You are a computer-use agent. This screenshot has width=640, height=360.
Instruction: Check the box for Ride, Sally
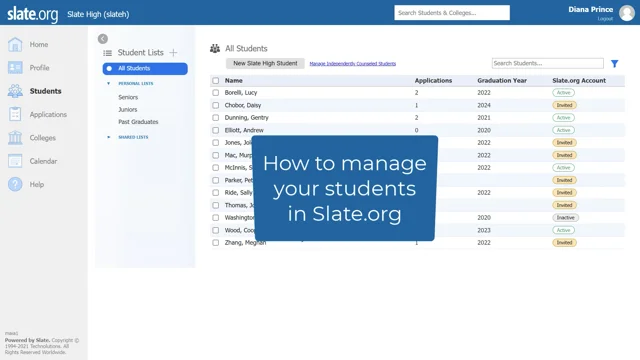[216, 193]
